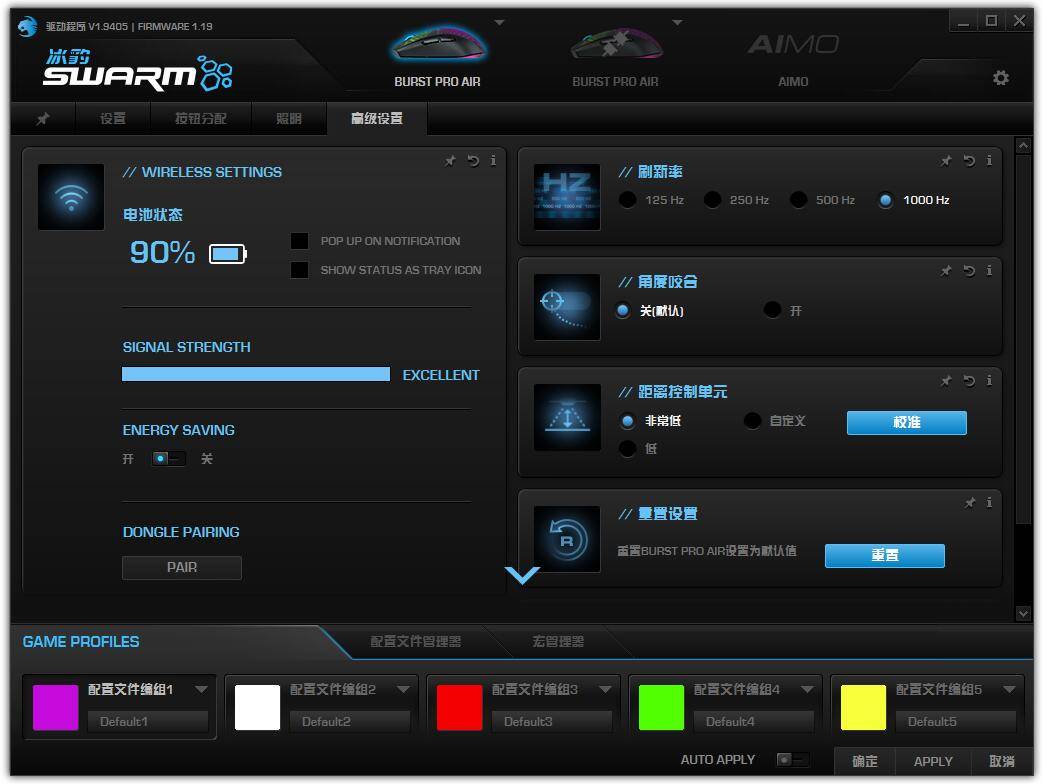The width and height of the screenshot is (1044, 784).
Task: Reset the 角度咬合 angle snapping panel
Action: (969, 270)
